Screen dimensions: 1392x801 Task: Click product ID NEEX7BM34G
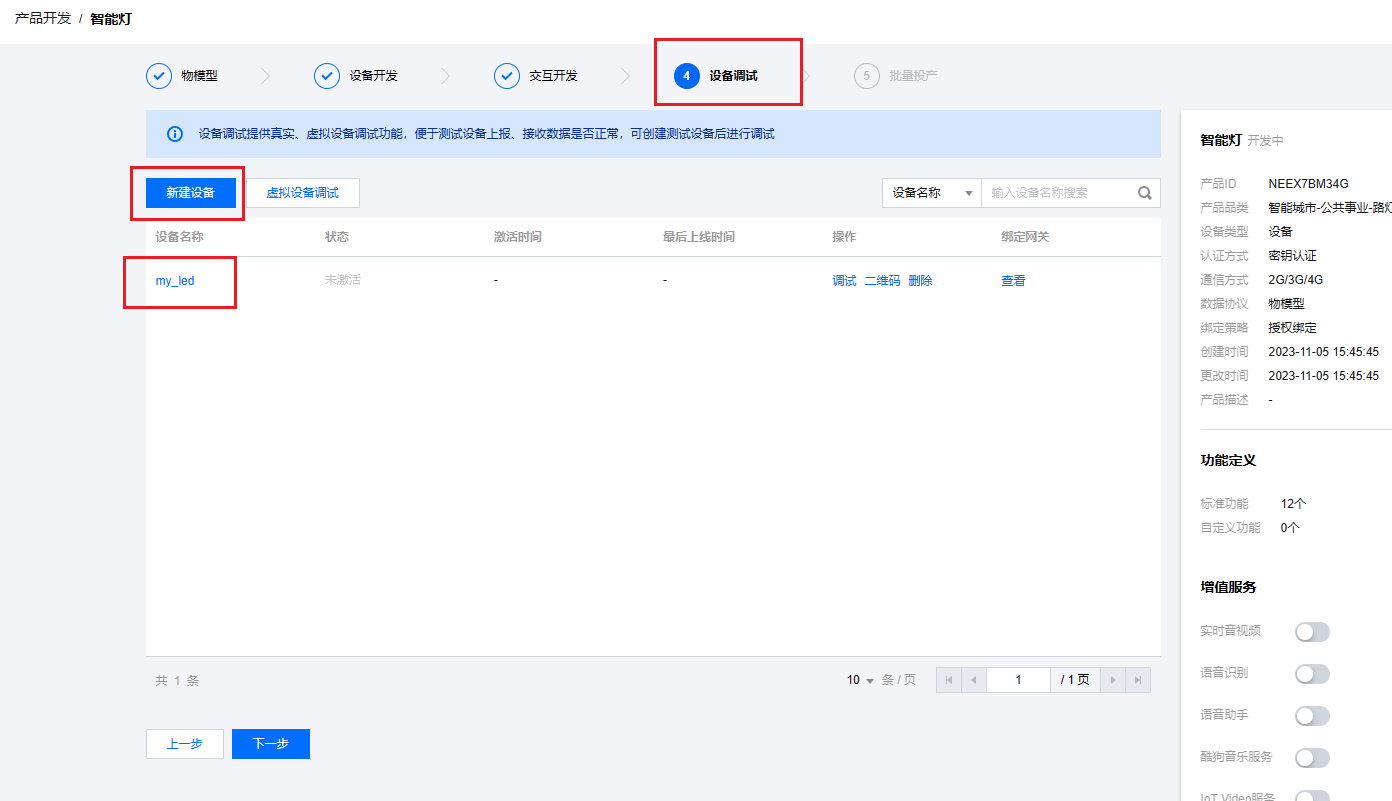coord(1308,184)
